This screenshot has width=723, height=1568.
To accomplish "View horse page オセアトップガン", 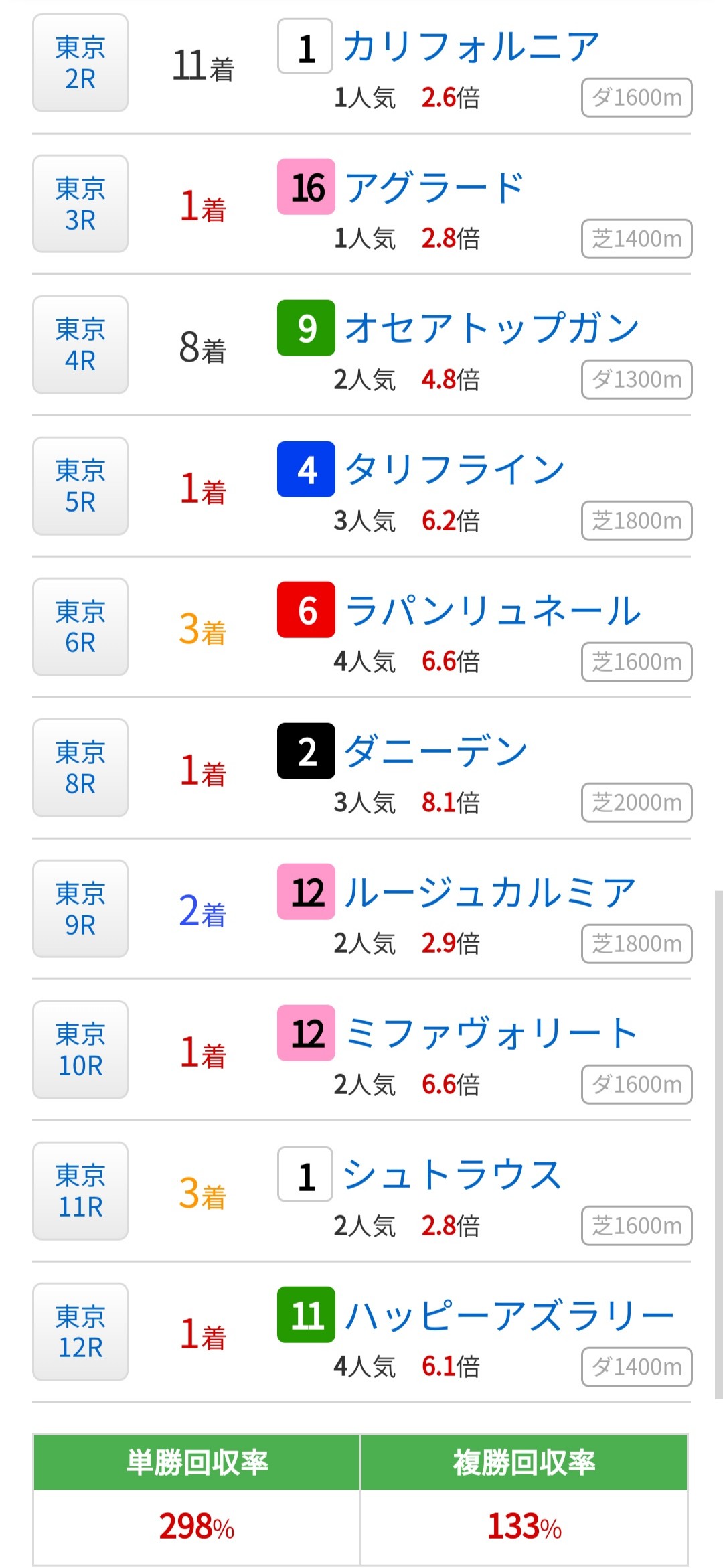I will [492, 329].
